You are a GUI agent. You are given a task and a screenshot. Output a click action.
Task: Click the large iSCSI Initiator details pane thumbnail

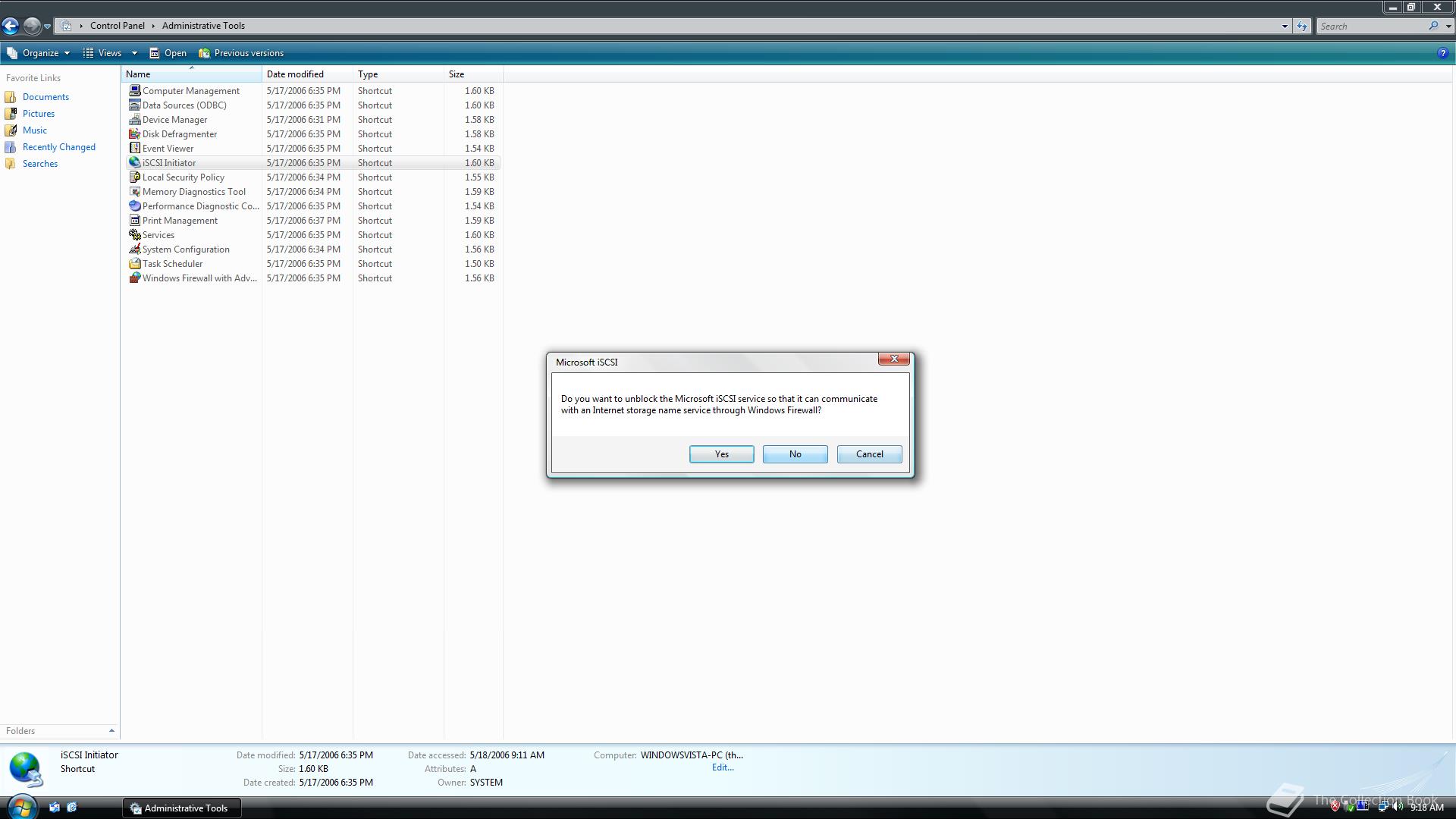[26, 769]
